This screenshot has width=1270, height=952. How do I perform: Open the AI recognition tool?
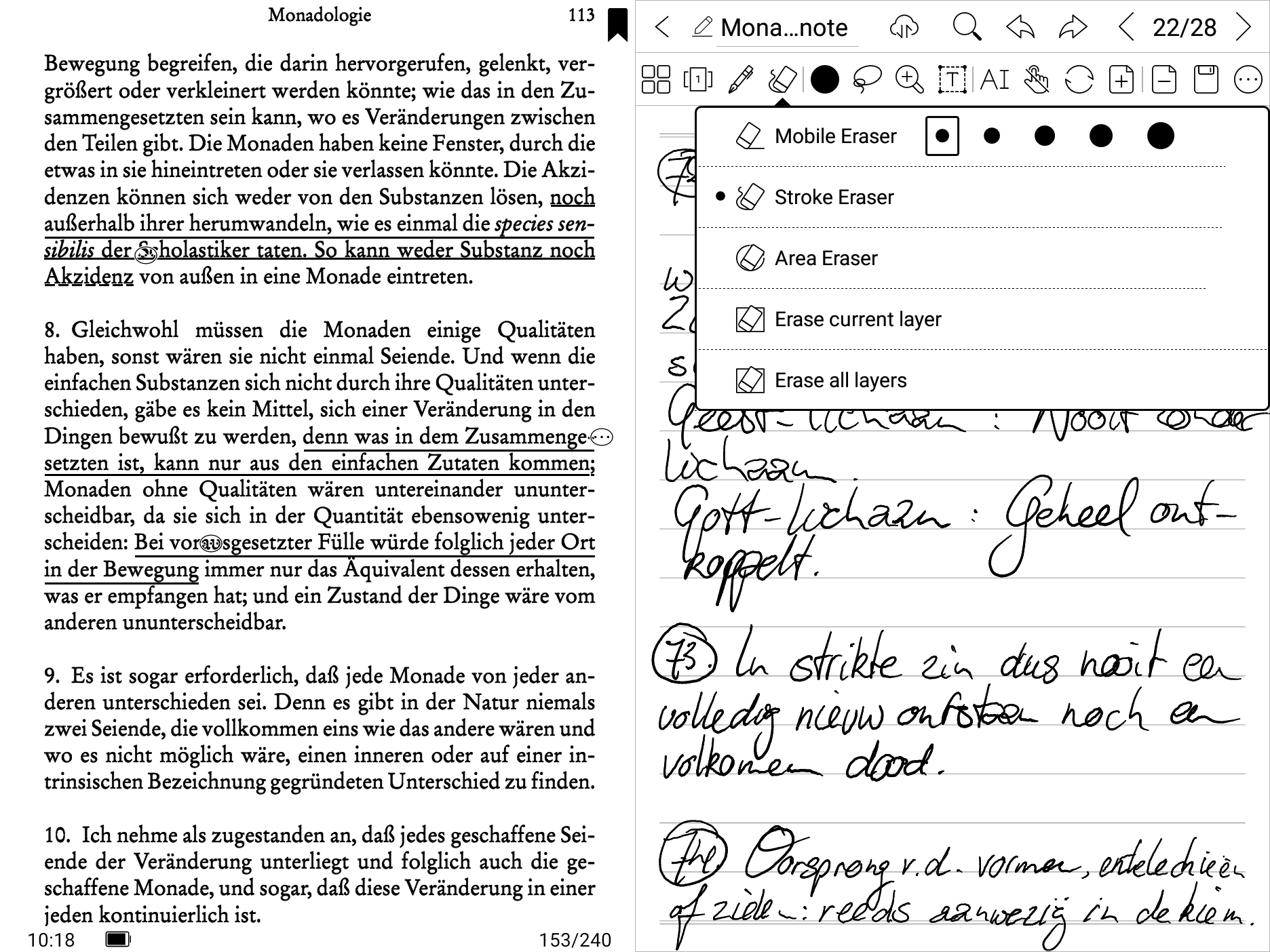point(995,79)
